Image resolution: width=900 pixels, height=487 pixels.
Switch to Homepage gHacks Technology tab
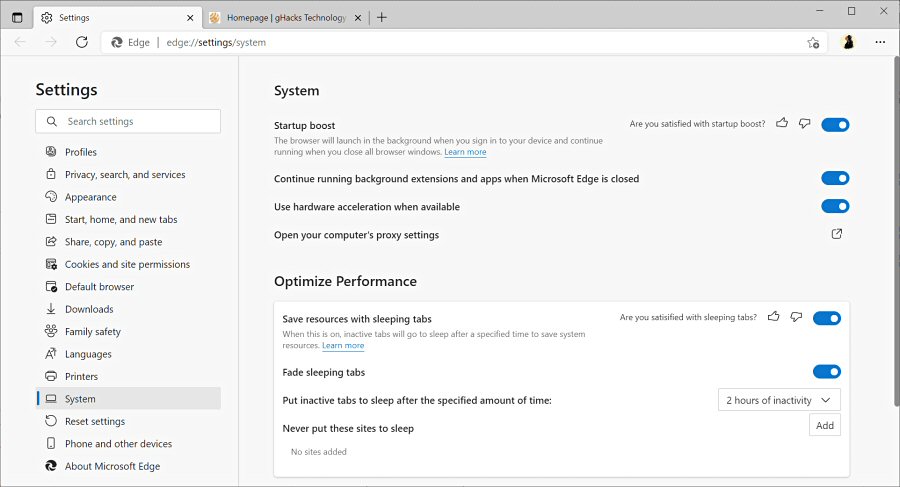click(285, 18)
